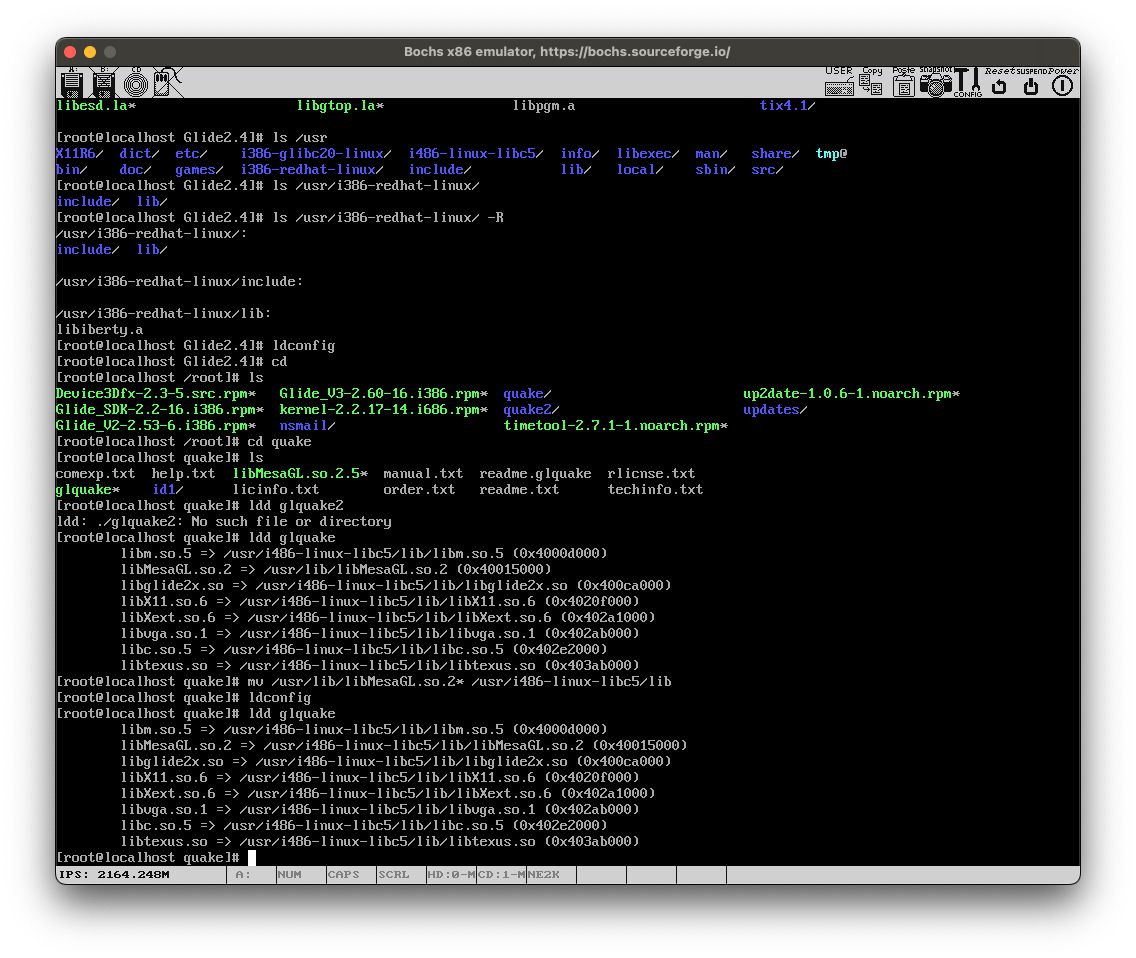Click the 'libexec/' directory name

[x=648, y=154]
